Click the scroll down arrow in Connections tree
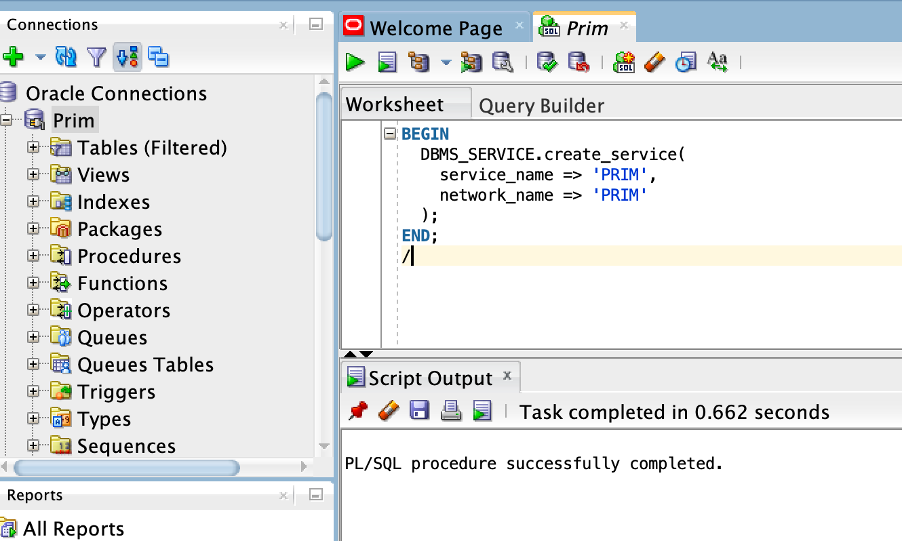The width and height of the screenshot is (902, 542). pos(324,446)
